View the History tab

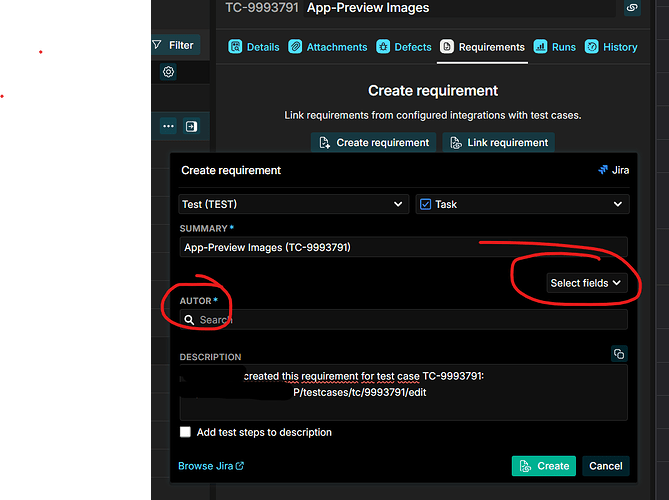click(x=611, y=47)
